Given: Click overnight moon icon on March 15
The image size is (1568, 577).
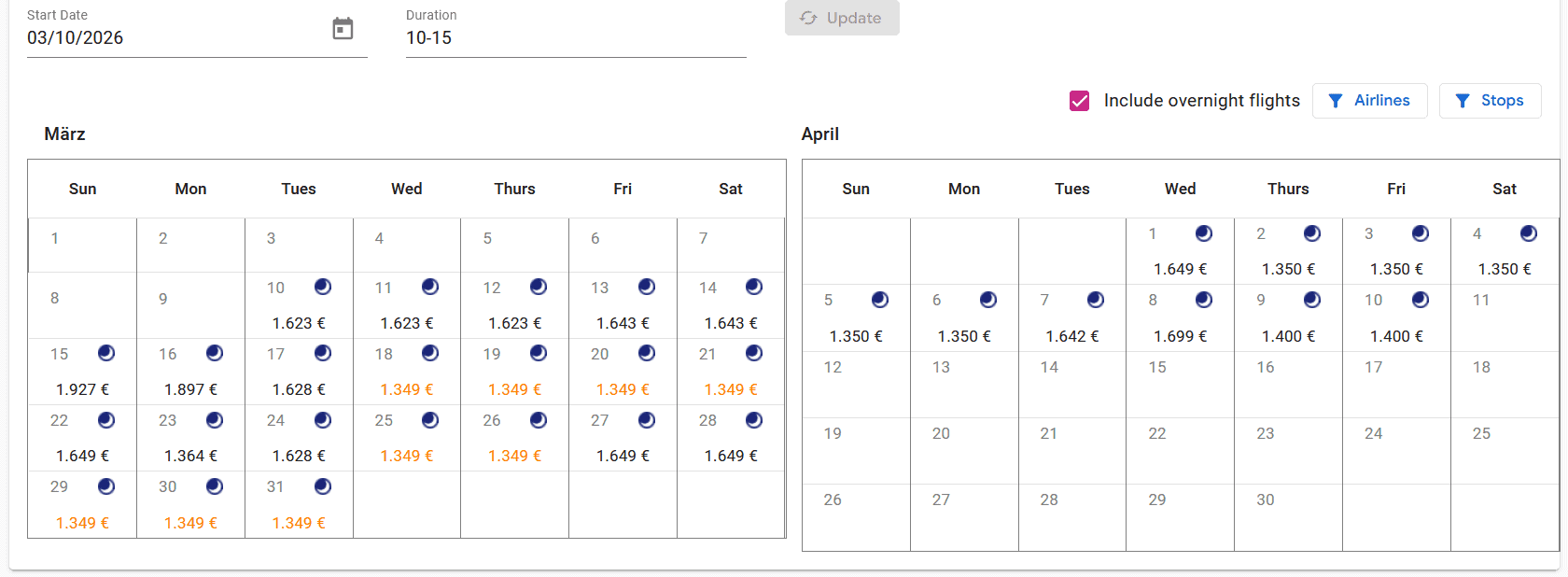Looking at the screenshot, I should pos(106,353).
